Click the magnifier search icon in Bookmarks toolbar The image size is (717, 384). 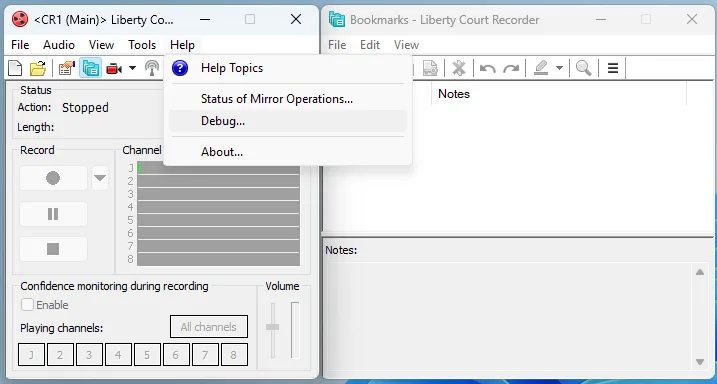(x=583, y=69)
